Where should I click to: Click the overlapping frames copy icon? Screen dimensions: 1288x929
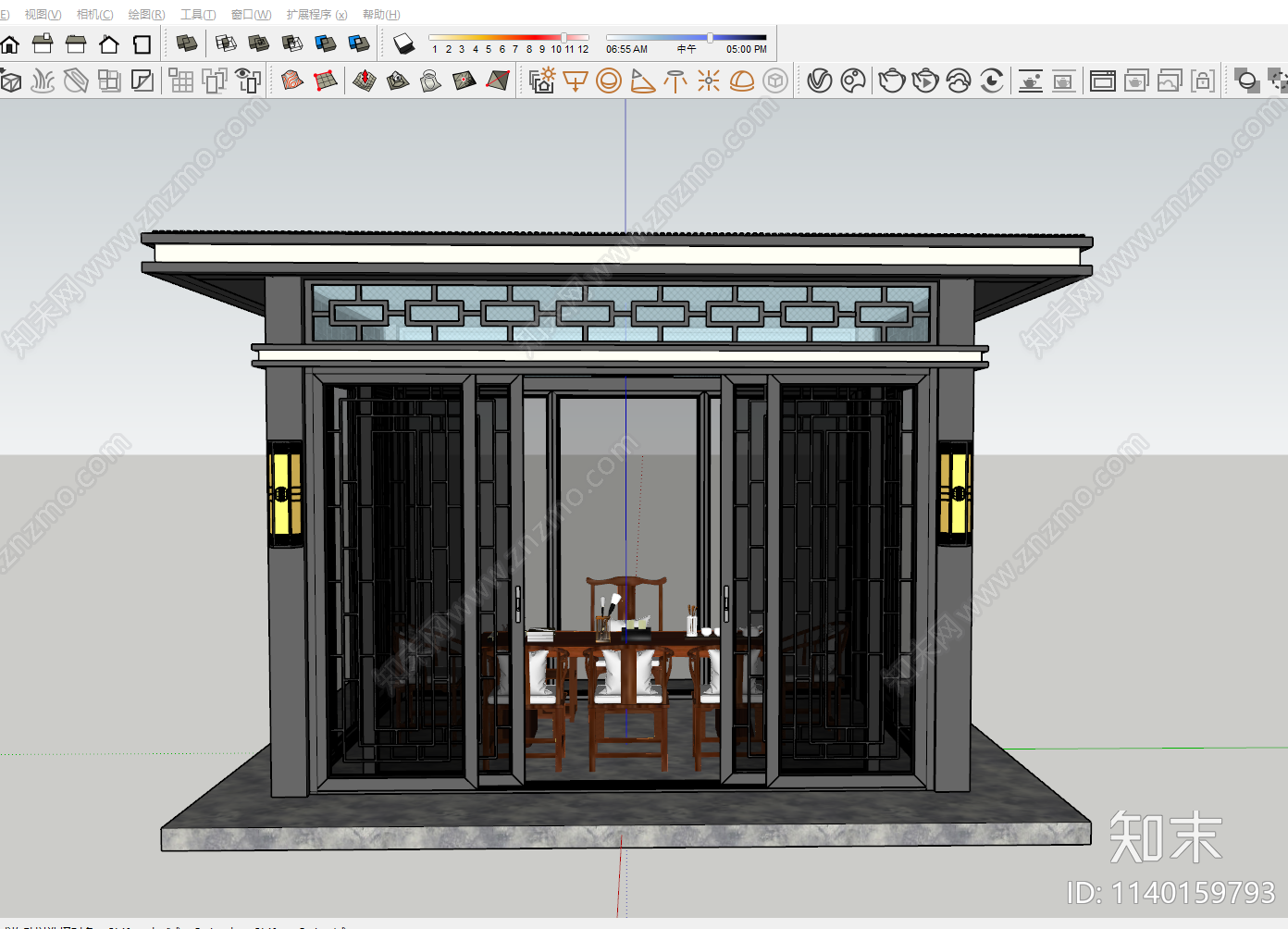215,81
